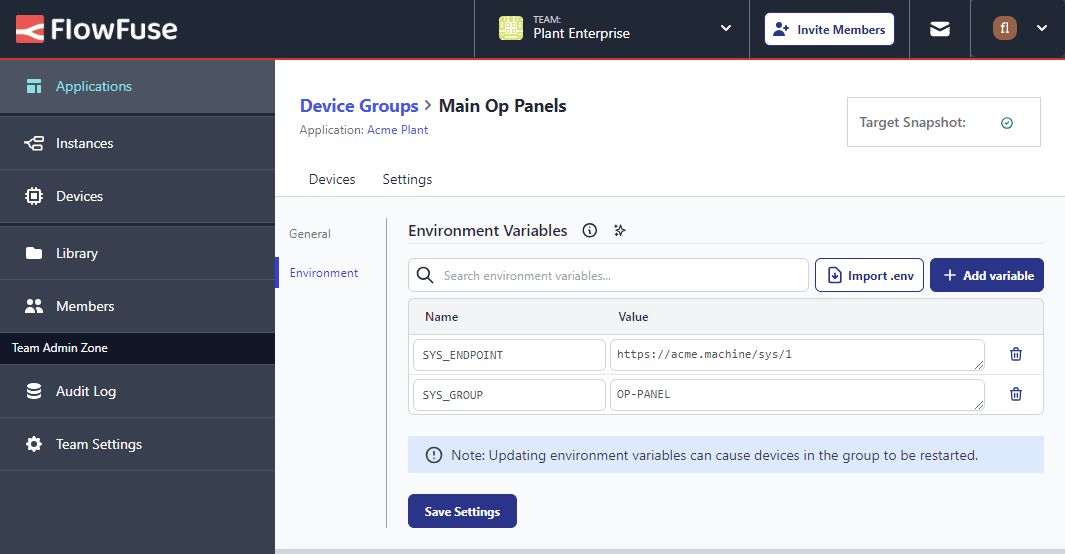Click the user avatar icon

click(x=1005, y=29)
